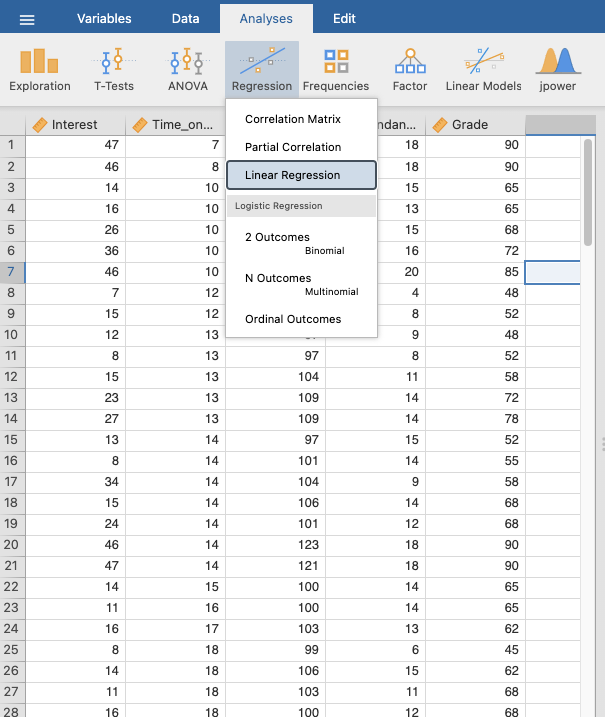Screen dimensions: 605x717
Task: Switch to the Edit tab
Action: (x=344, y=19)
